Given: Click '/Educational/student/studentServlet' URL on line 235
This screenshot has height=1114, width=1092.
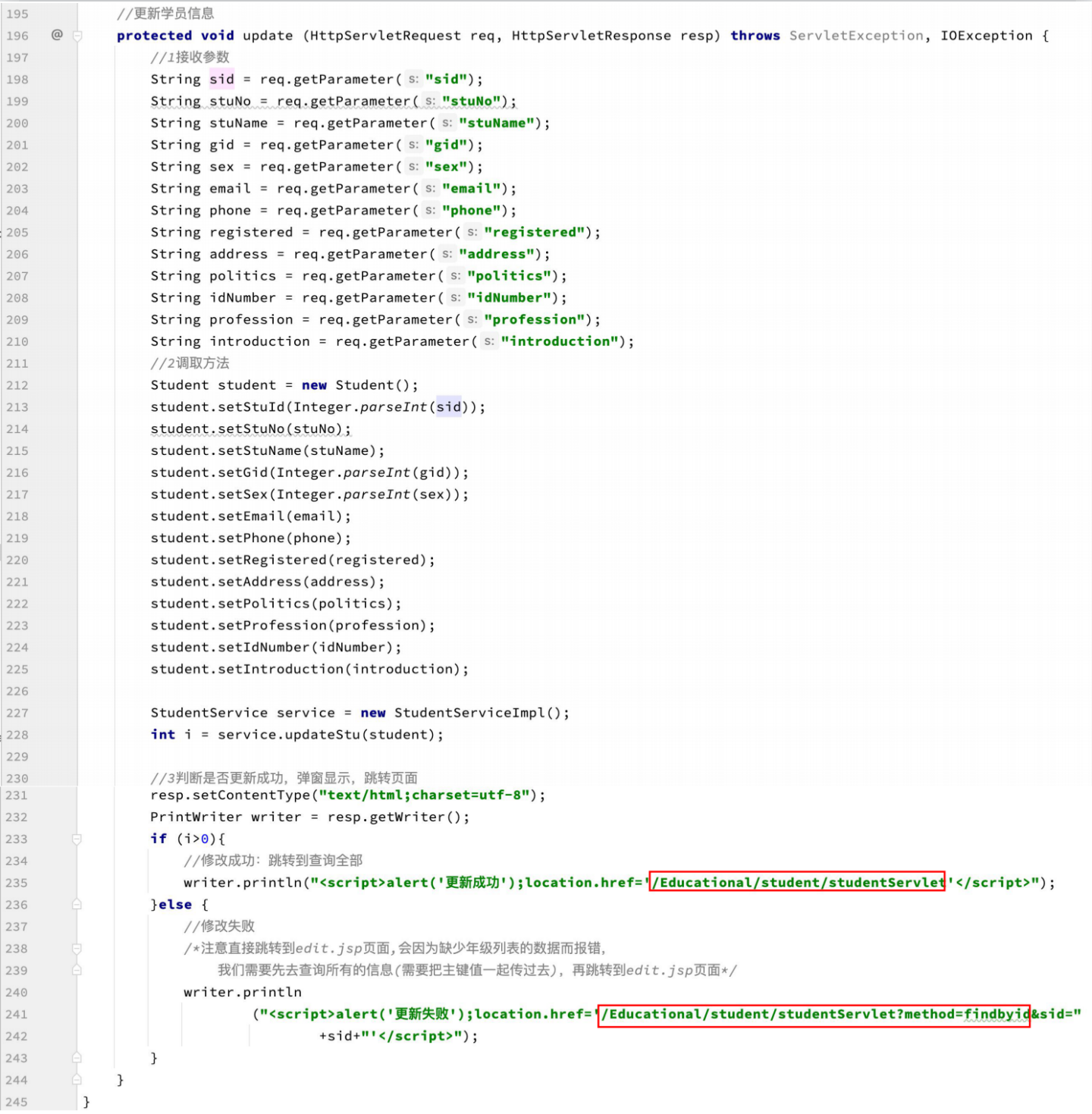Looking at the screenshot, I should [x=798, y=883].
